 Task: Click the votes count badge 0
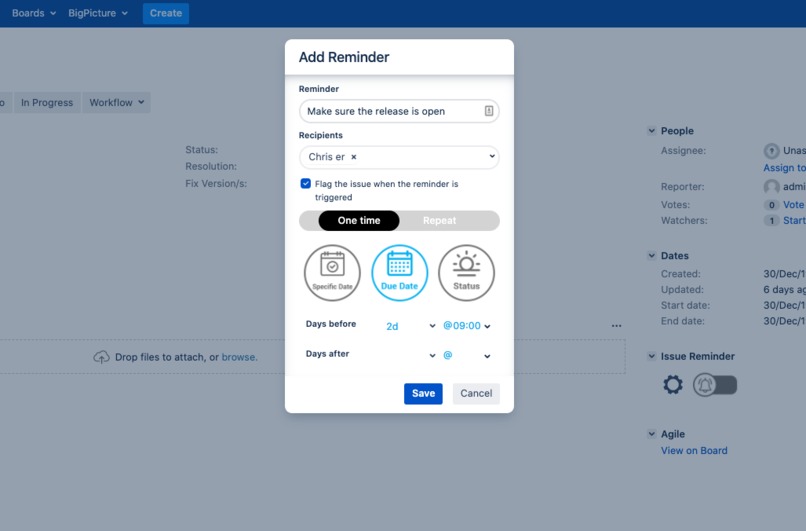point(771,205)
